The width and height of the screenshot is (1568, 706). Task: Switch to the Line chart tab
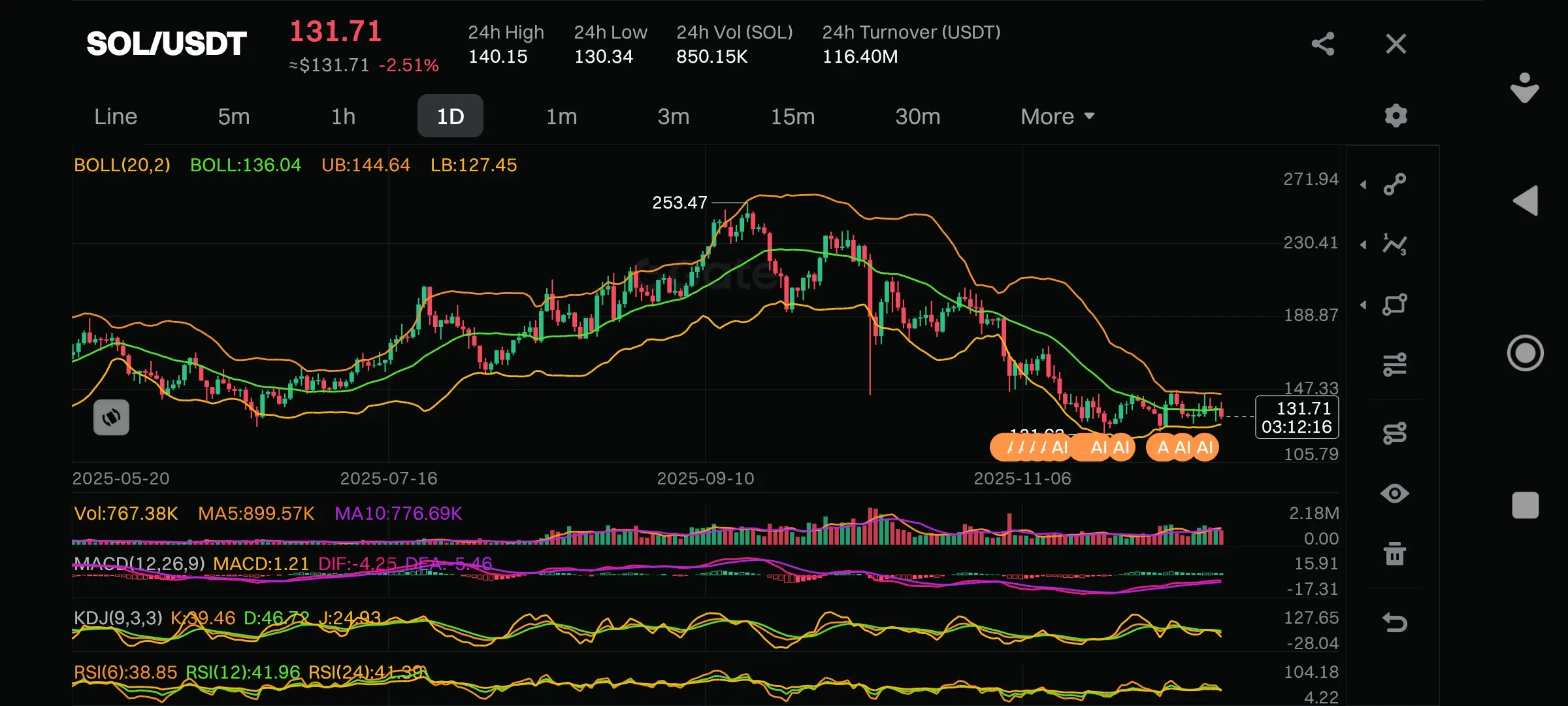(x=116, y=116)
